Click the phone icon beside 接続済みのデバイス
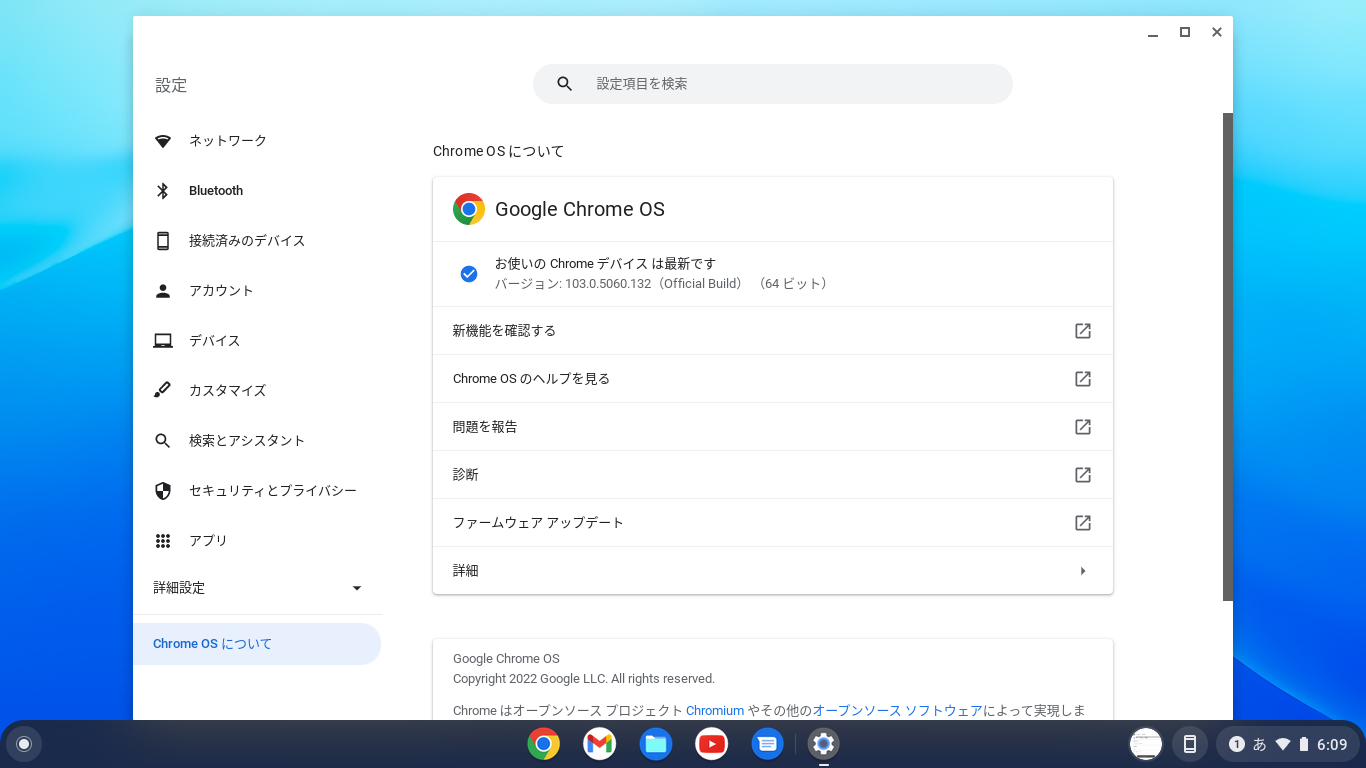 coord(163,241)
